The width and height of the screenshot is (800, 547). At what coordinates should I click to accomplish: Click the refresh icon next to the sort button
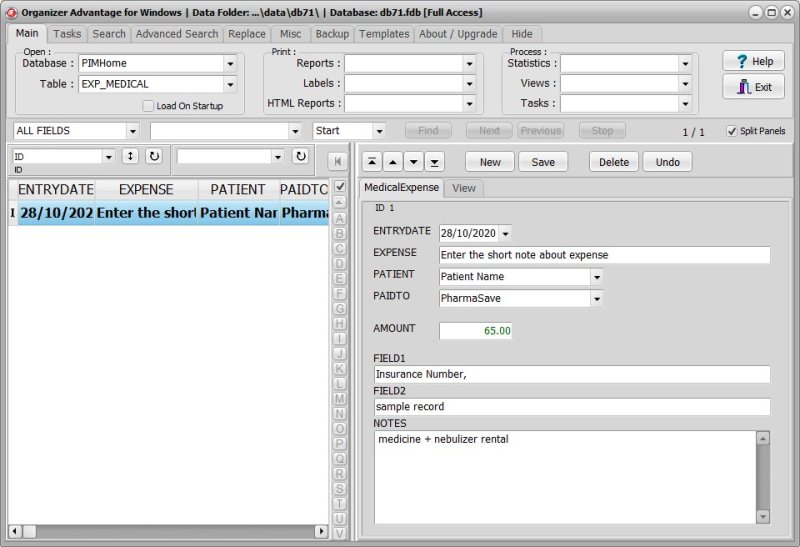(x=154, y=156)
